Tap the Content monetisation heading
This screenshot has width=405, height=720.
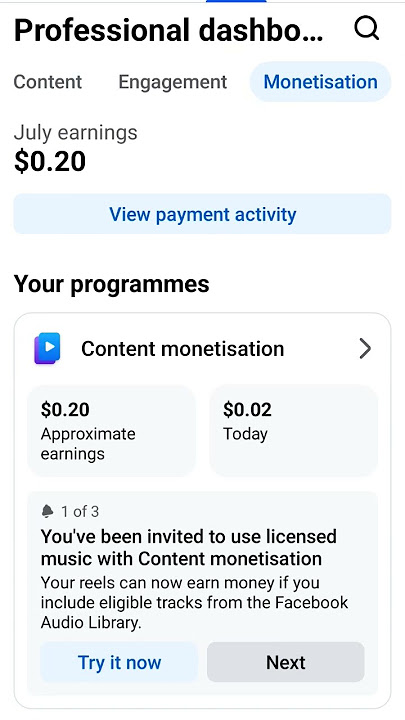tap(183, 349)
